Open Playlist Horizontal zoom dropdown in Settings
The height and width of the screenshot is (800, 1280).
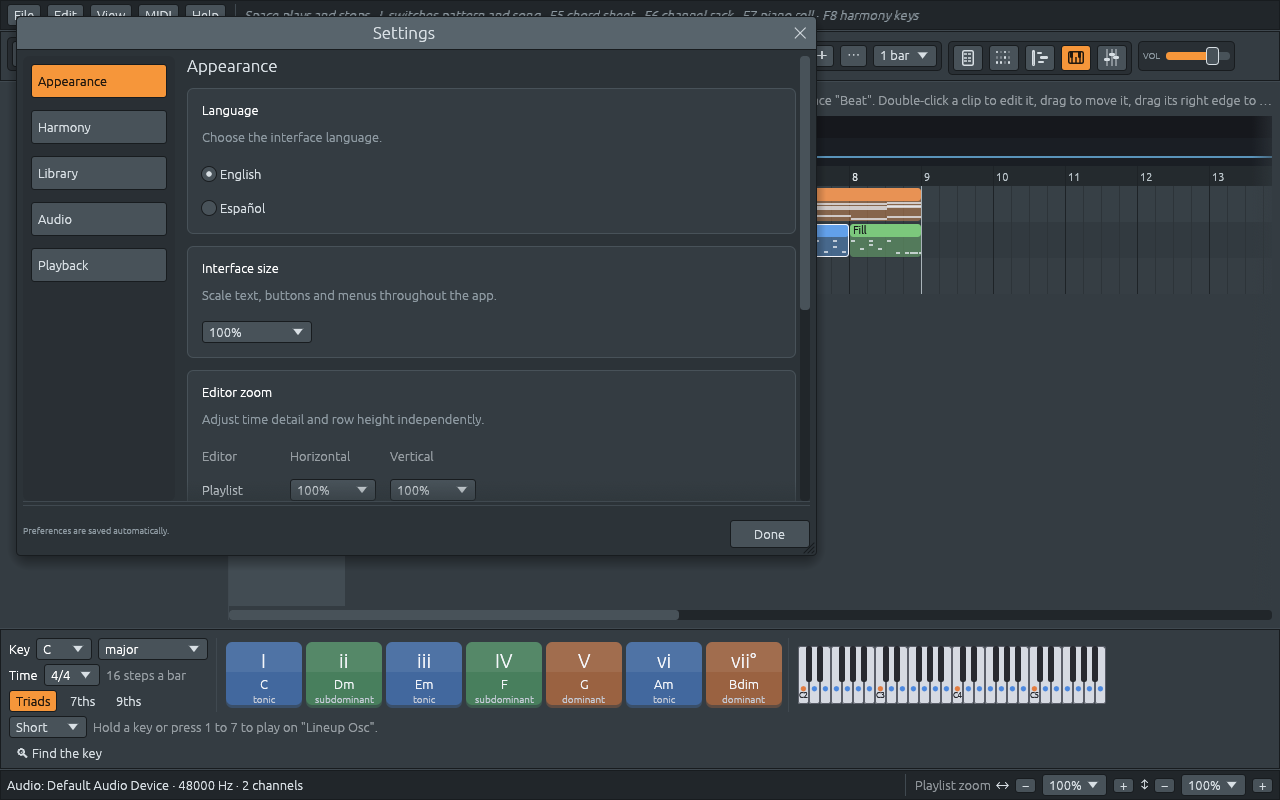coord(333,490)
